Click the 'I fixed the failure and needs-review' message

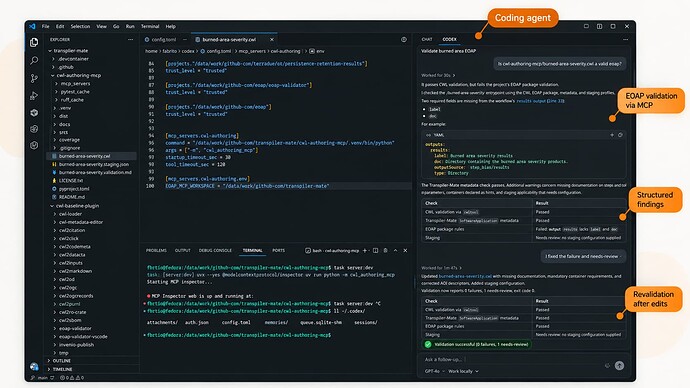(583, 256)
